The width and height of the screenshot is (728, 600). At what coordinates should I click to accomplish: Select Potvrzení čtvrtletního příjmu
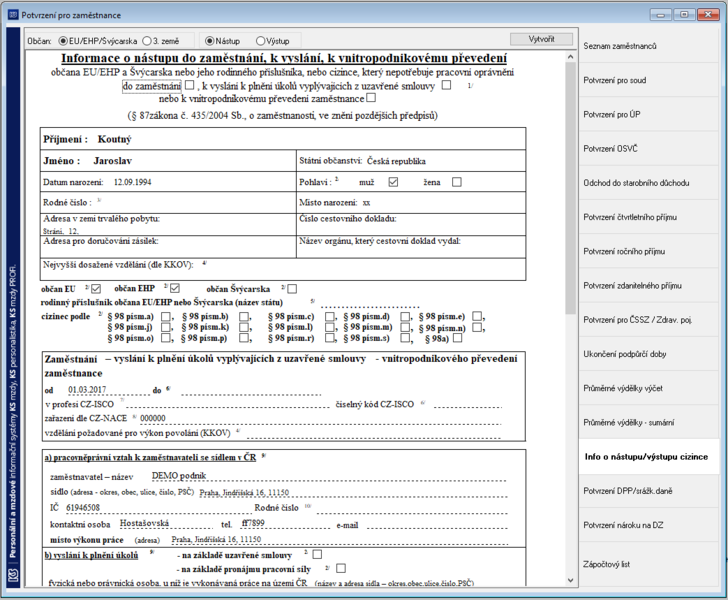pos(649,217)
